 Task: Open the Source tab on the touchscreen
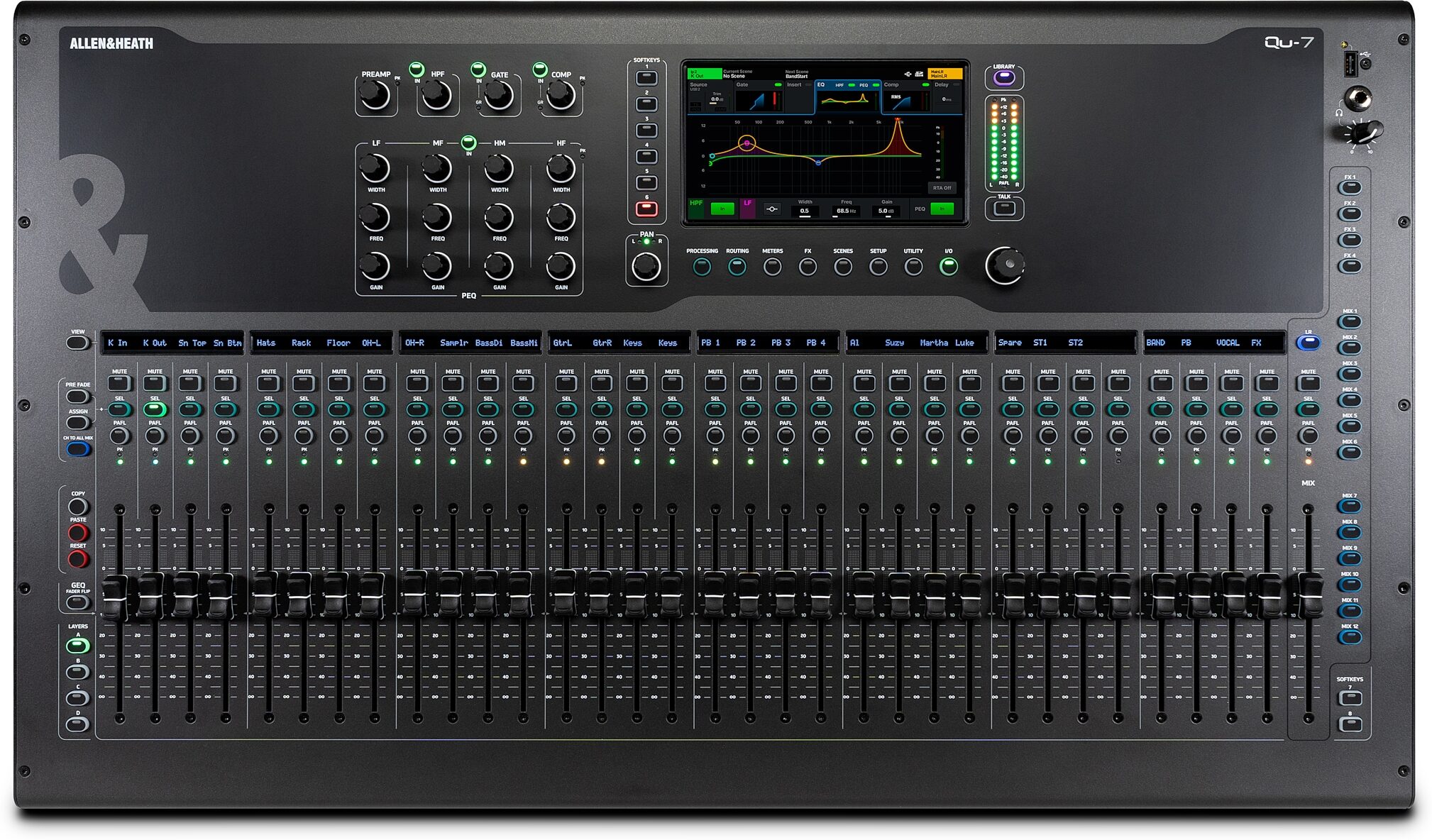pos(709,97)
